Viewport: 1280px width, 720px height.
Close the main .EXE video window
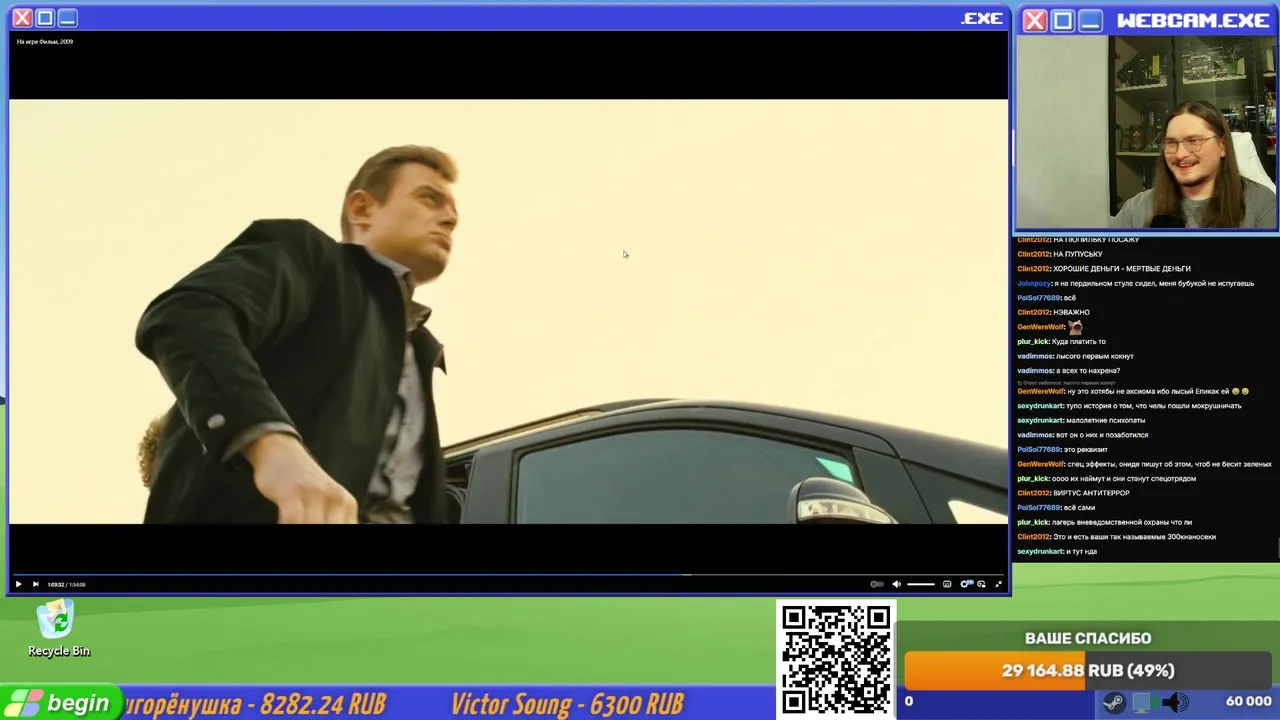(x=22, y=18)
